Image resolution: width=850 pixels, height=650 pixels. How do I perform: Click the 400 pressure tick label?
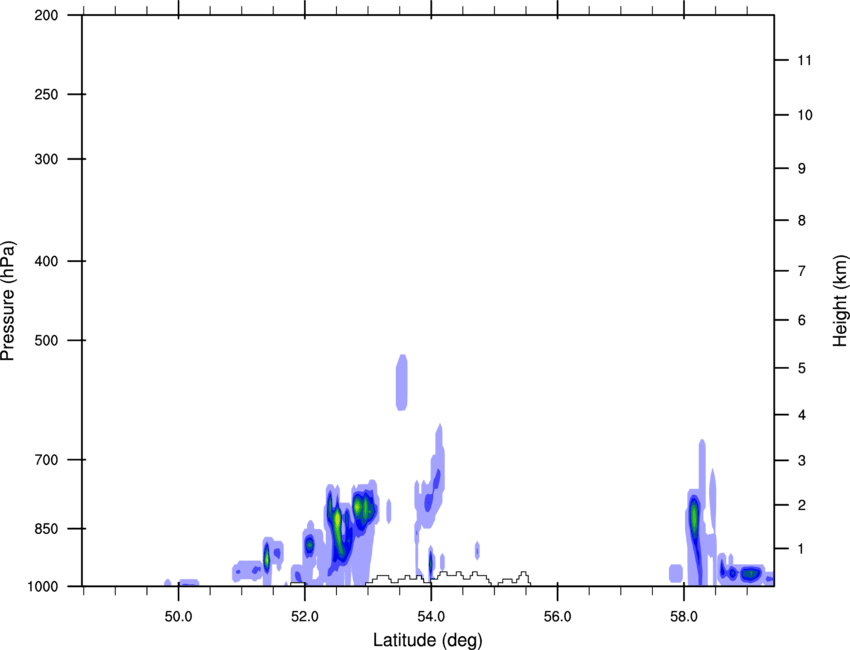[x=46, y=261]
